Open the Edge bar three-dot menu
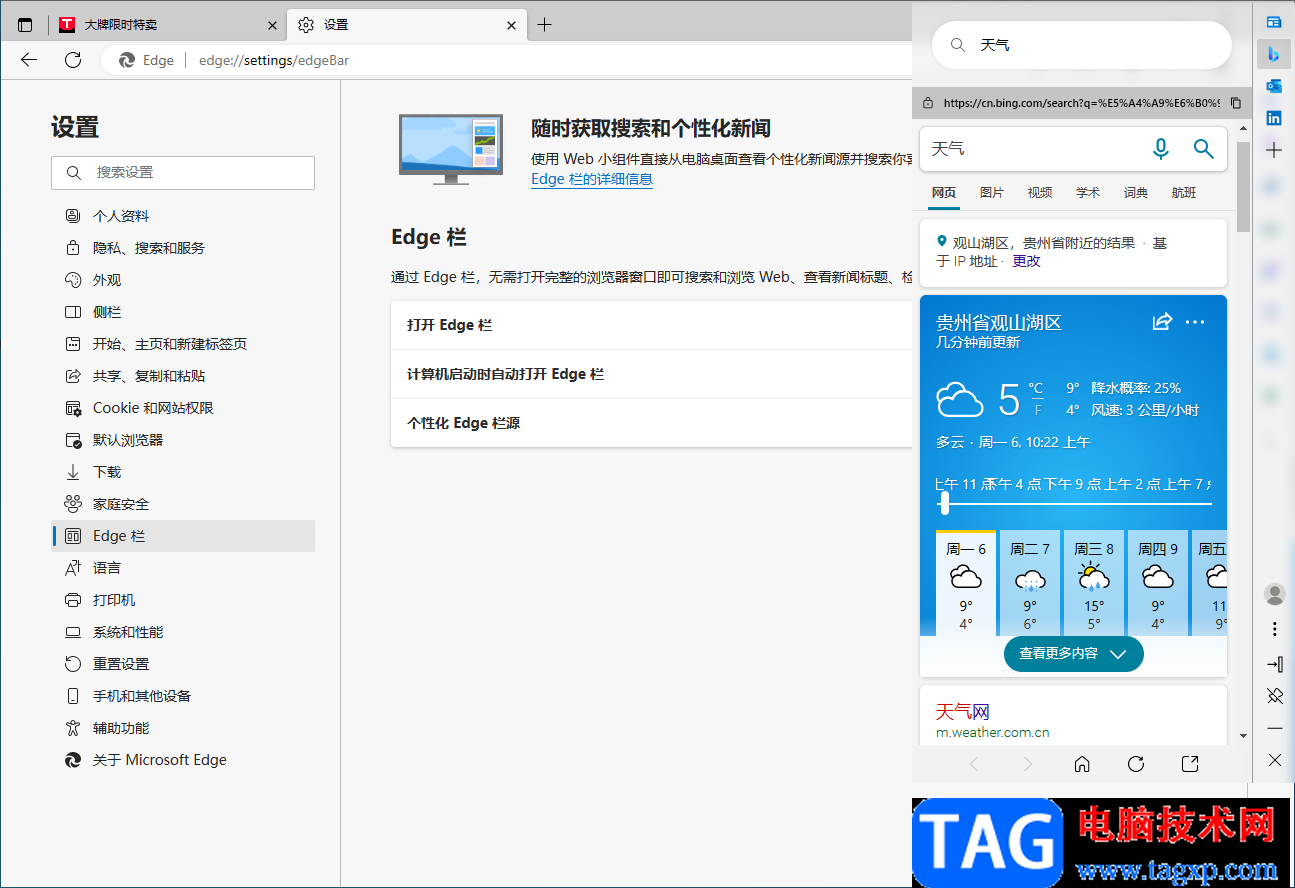1295x888 pixels. coord(1275,629)
